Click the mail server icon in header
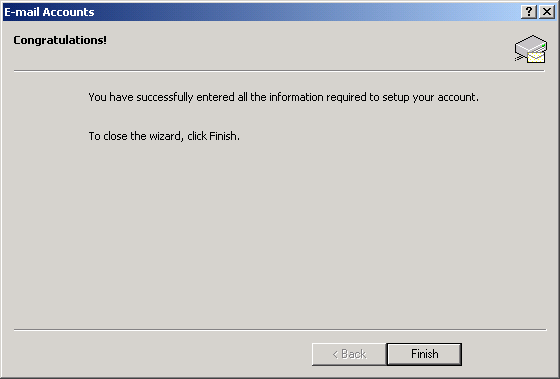This screenshot has height=379, width=560. pyautogui.click(x=531, y=49)
